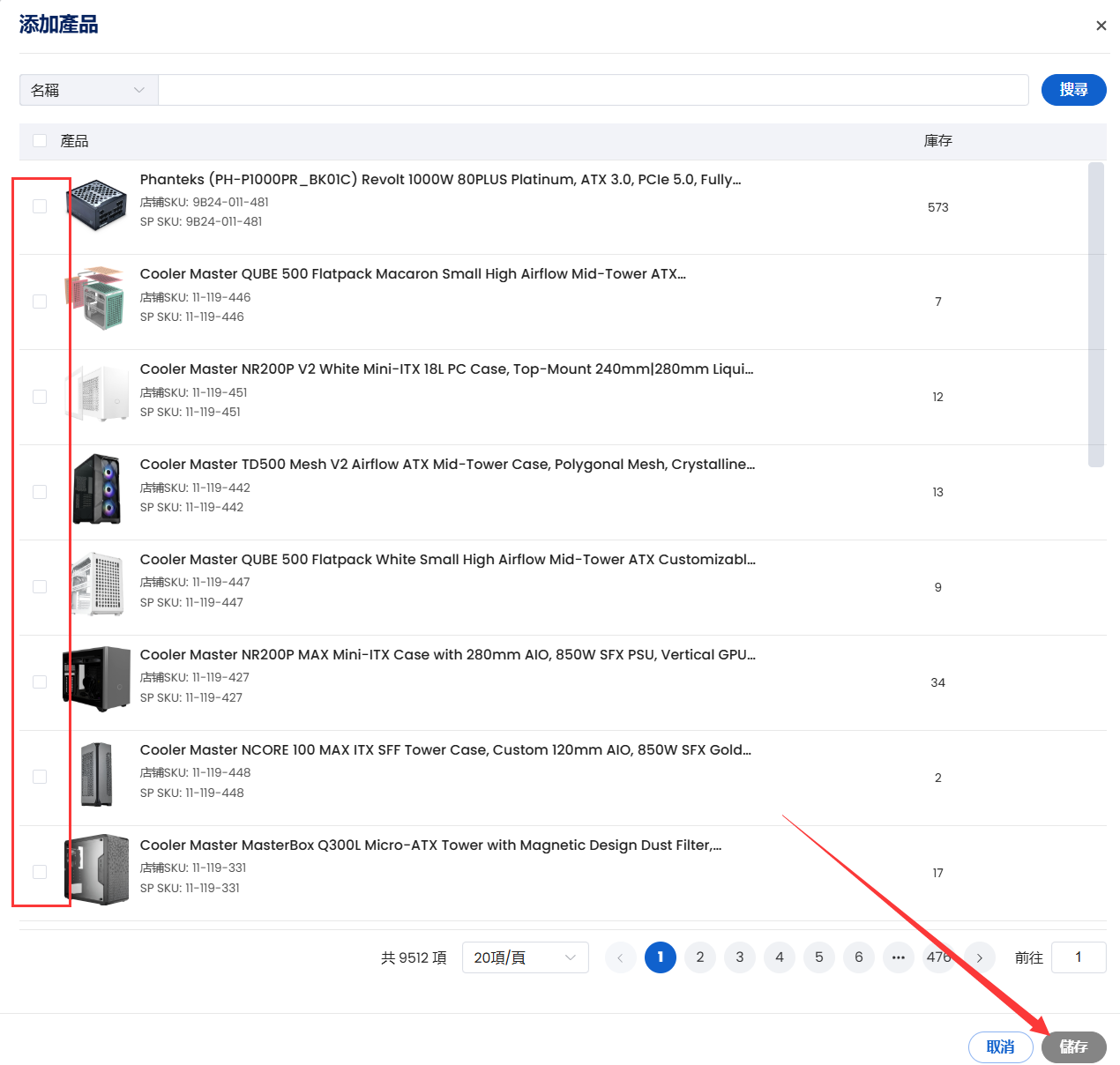
Task: Click the 店铺SKU: 9B24-011-481 text
Action: [205, 202]
